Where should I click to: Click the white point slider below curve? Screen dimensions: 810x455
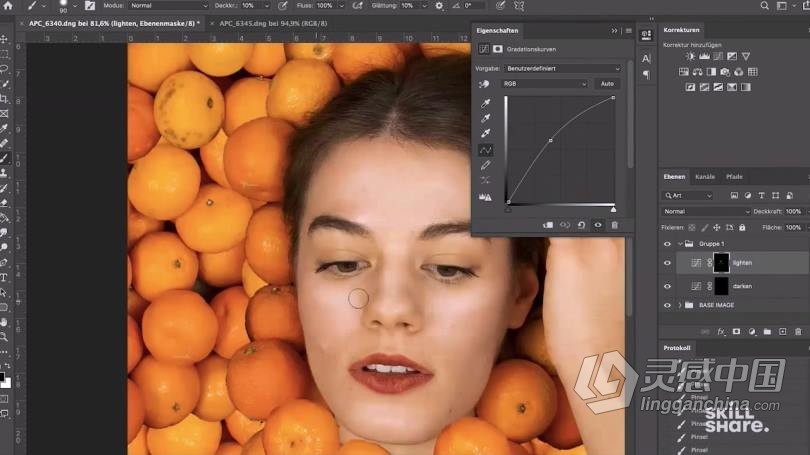point(613,208)
